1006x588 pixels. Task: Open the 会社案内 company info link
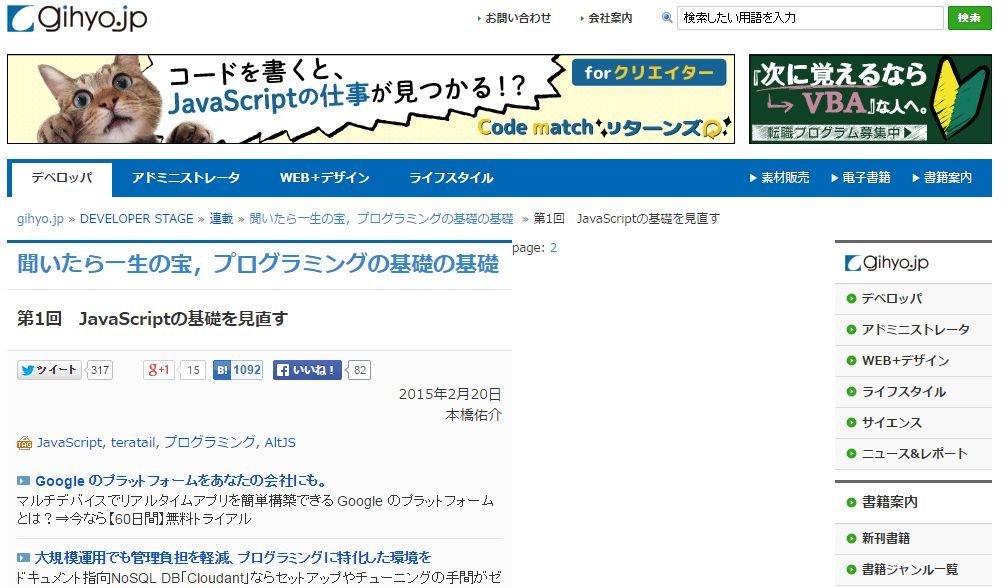click(x=610, y=18)
